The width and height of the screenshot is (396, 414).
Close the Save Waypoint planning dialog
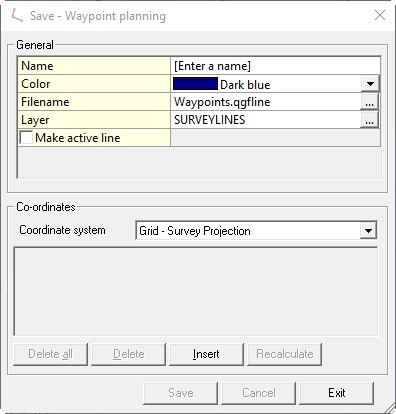(380, 15)
